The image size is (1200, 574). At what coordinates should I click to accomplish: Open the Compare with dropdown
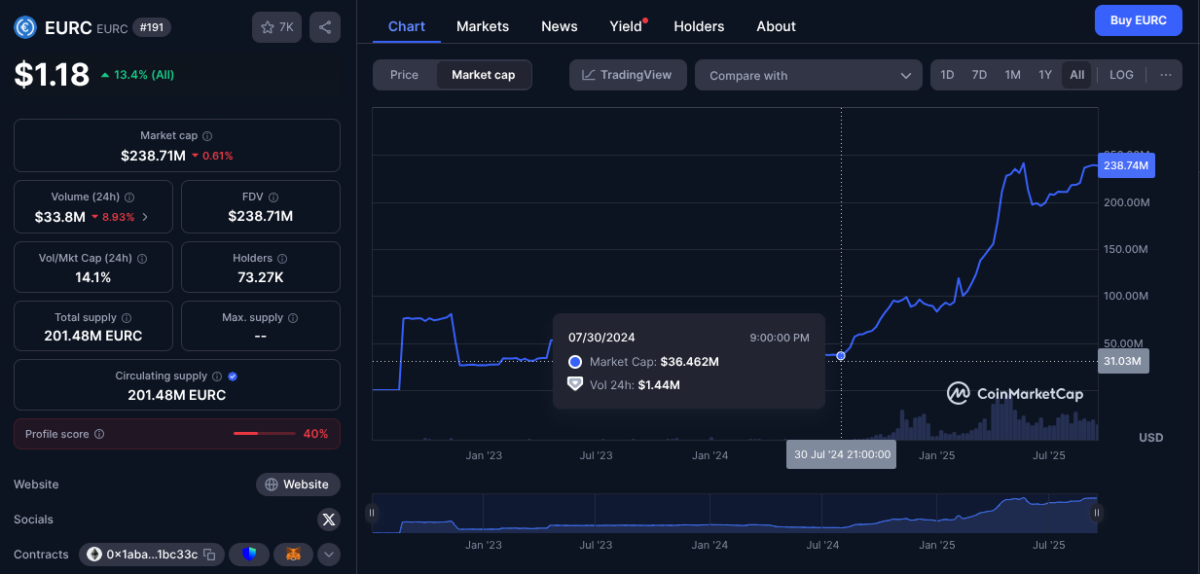[808, 75]
